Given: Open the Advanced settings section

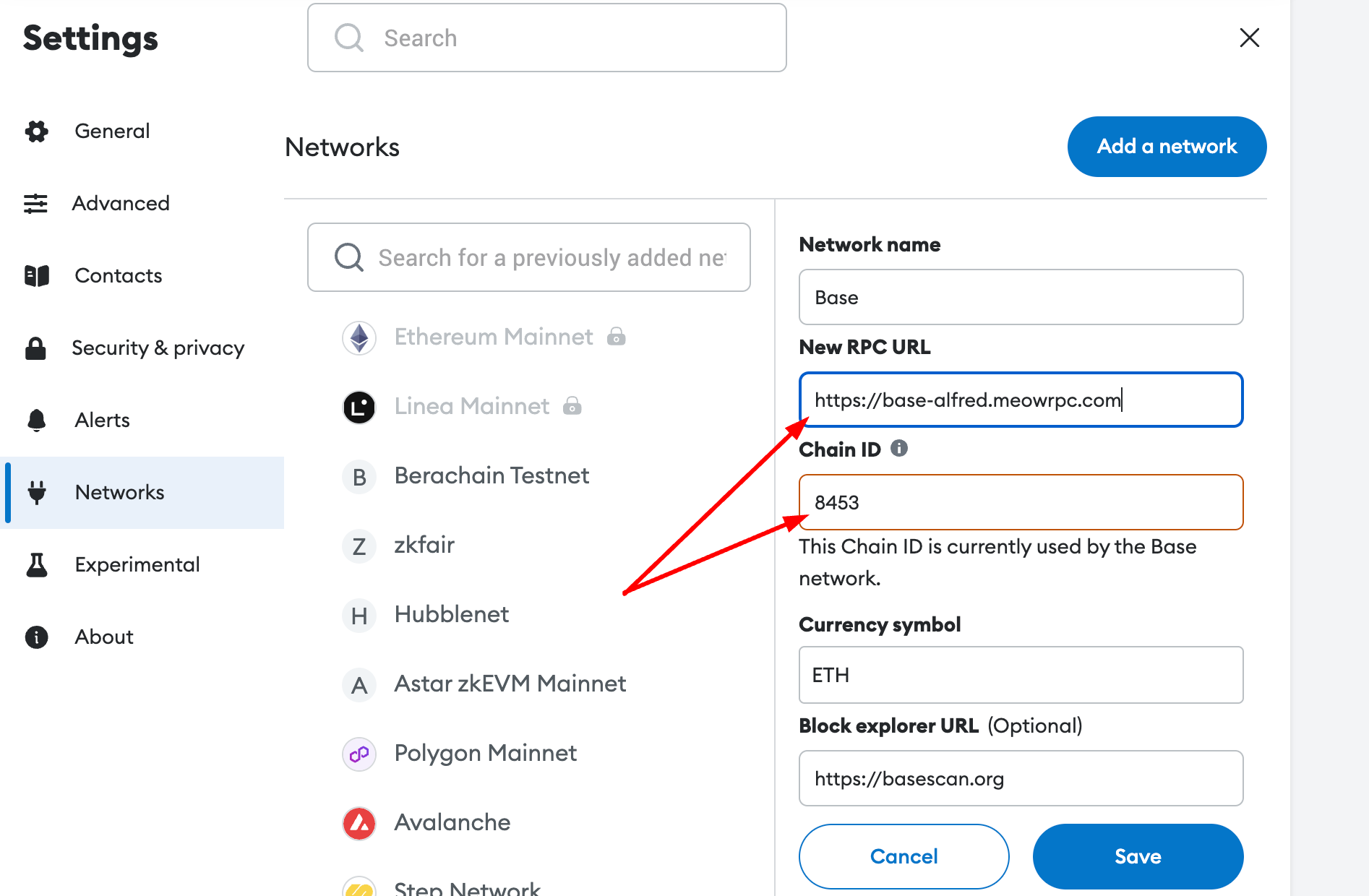Looking at the screenshot, I should 120,204.
